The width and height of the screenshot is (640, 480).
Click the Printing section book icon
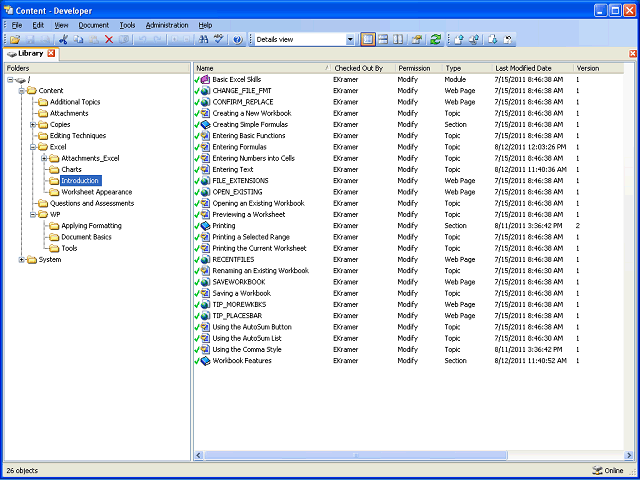tap(206, 226)
